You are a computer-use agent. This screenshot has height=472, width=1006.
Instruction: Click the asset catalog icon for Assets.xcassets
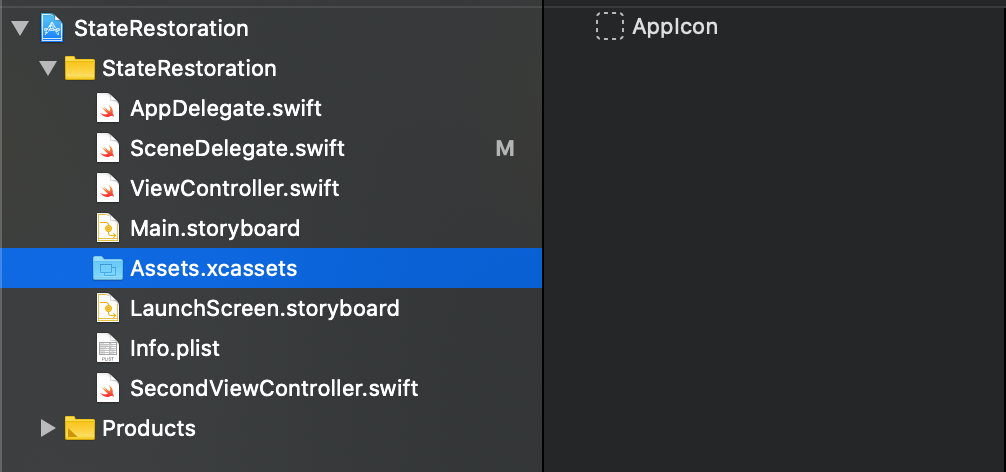pyautogui.click(x=108, y=268)
